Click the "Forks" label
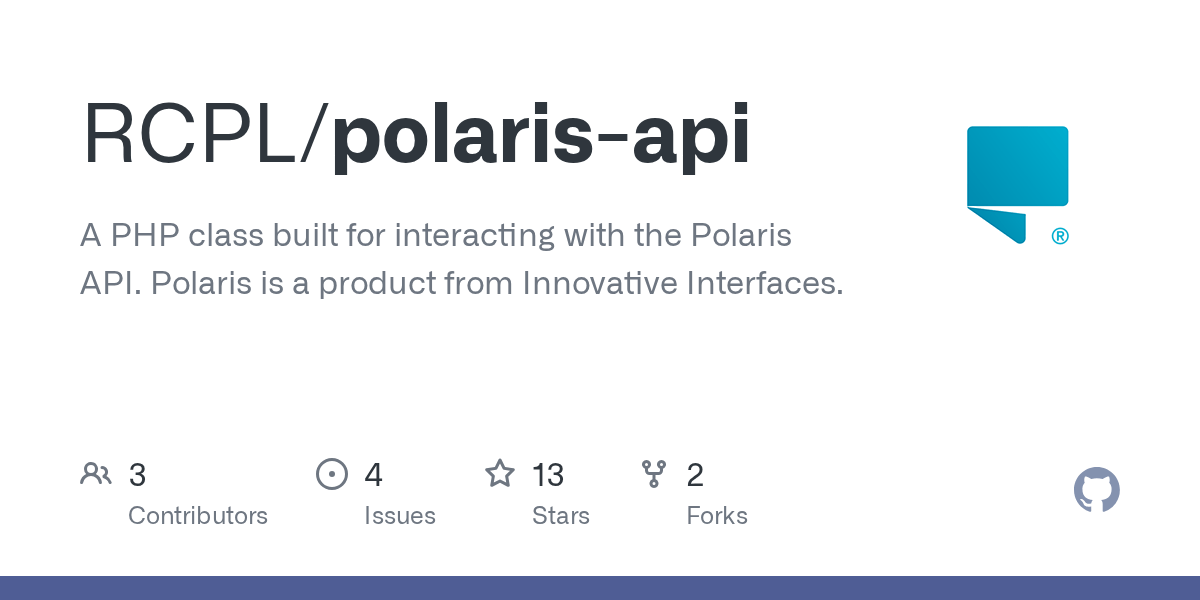 716,516
